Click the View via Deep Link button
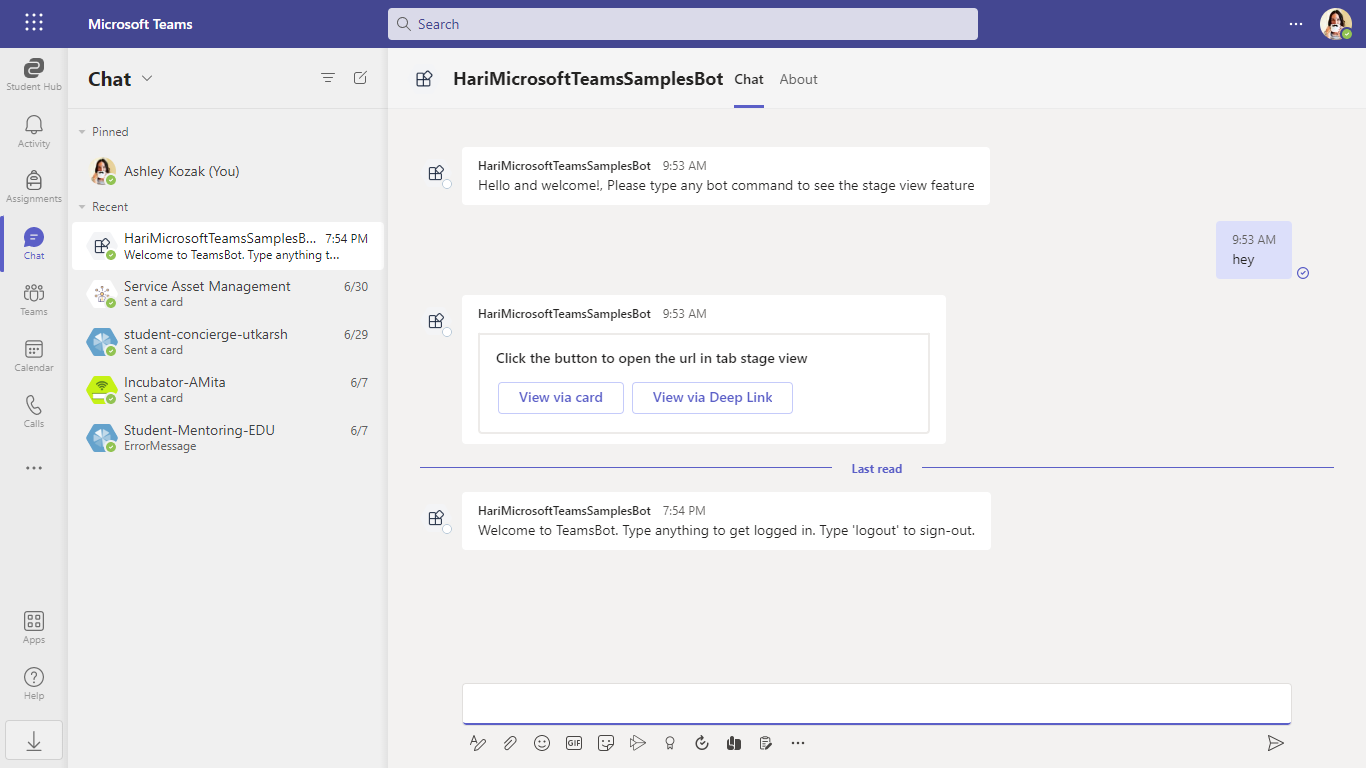Image resolution: width=1366 pixels, height=768 pixels. coord(712,397)
